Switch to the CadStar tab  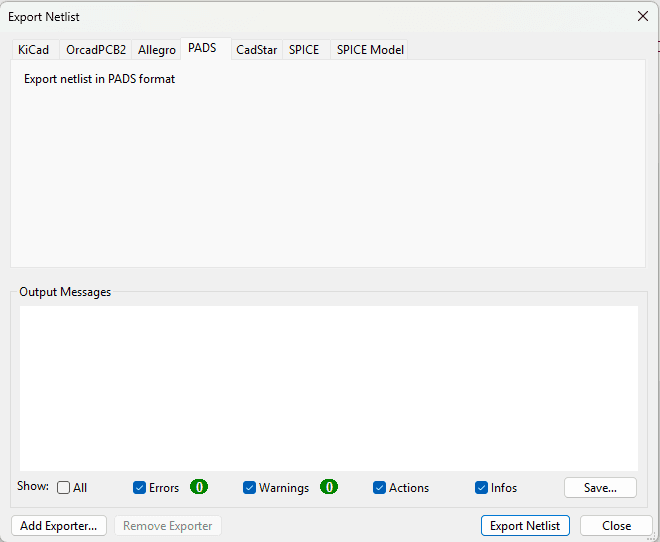click(256, 50)
